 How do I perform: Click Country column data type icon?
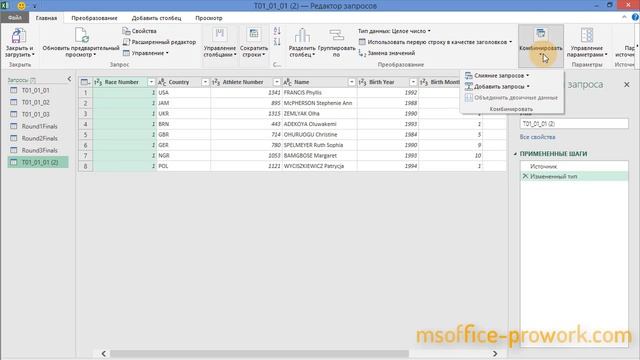tap(162, 82)
